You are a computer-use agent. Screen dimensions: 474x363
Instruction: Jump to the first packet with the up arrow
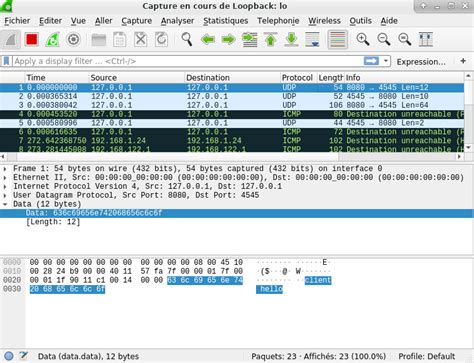pos(270,40)
